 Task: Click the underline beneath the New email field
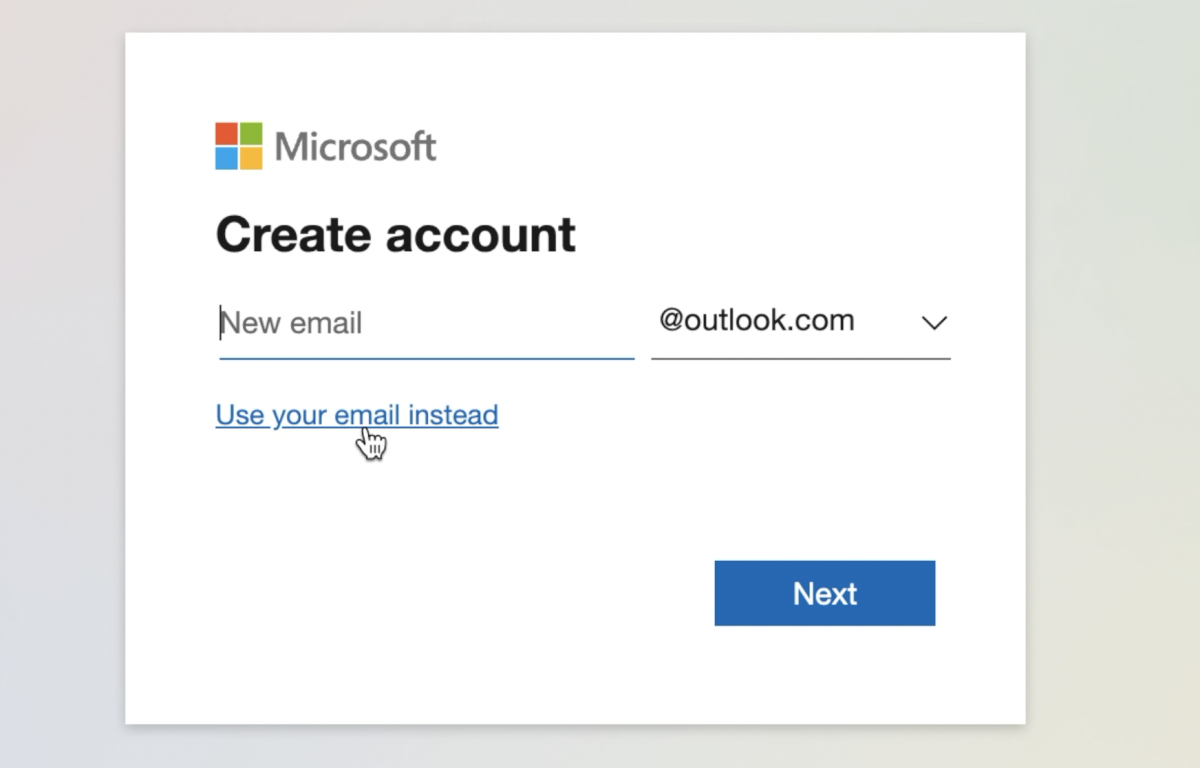427,355
